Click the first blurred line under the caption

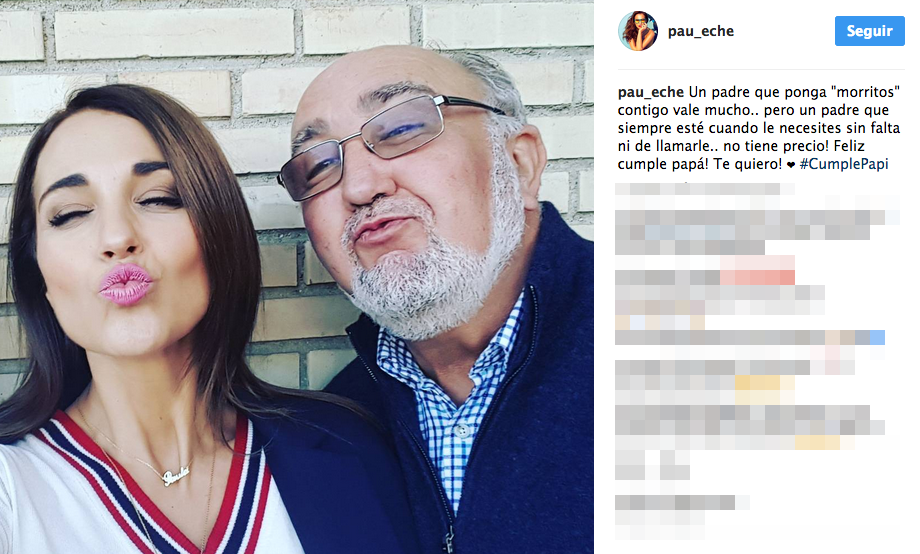point(704,189)
